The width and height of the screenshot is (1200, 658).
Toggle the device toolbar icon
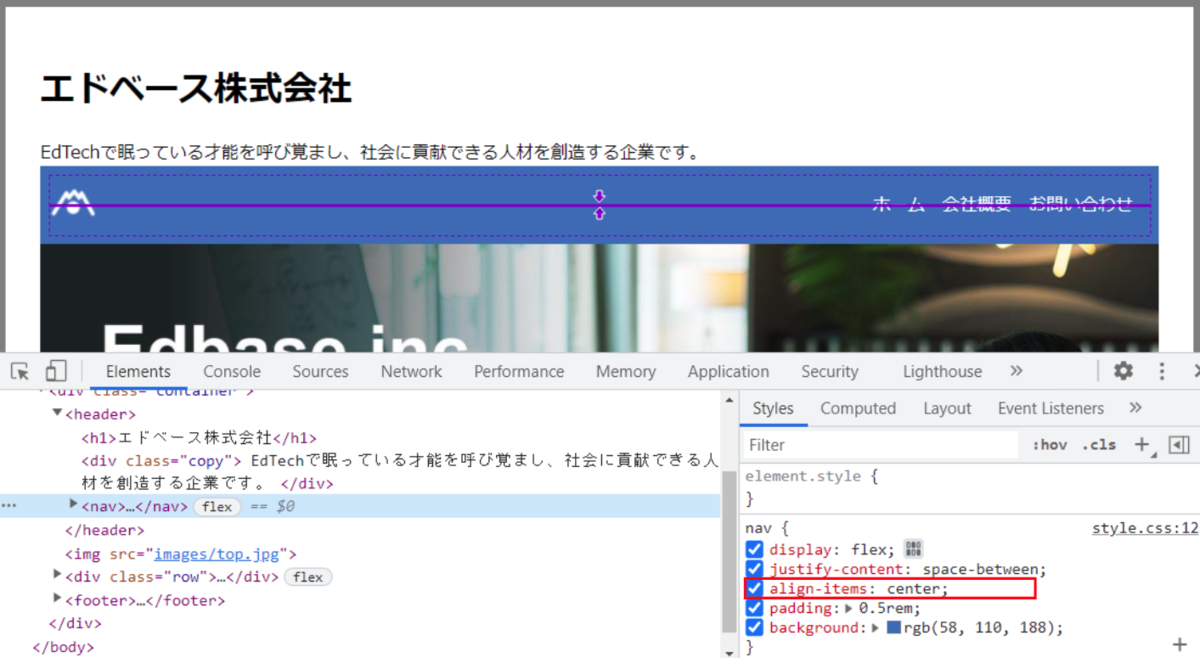[56, 371]
